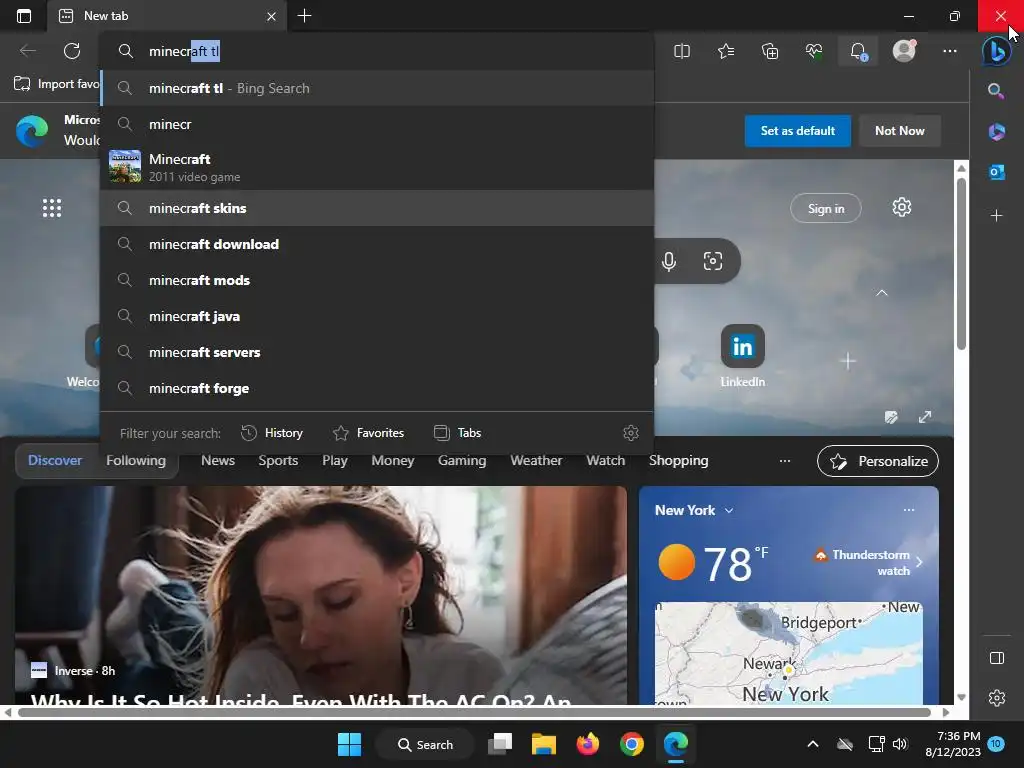The height and width of the screenshot is (768, 1024).
Task: Close the New tab tab
Action: click(x=271, y=16)
